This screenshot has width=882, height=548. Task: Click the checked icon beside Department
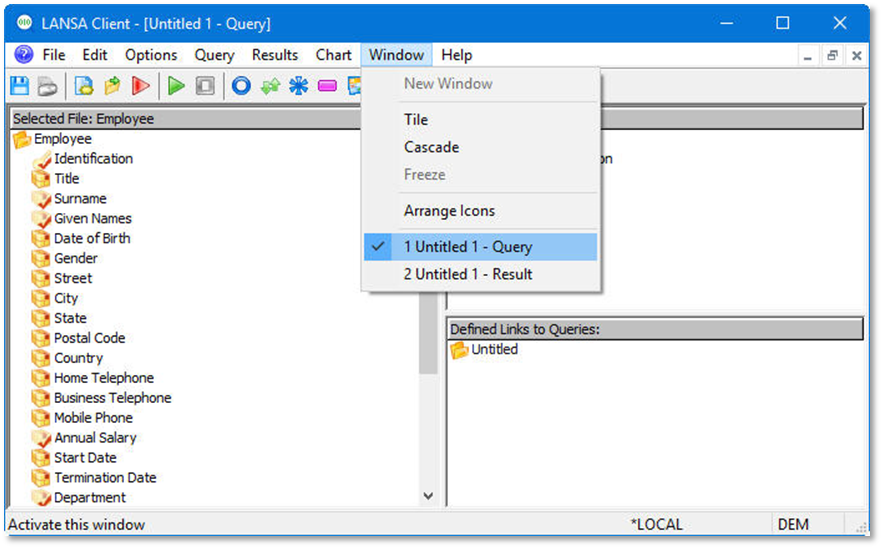[x=42, y=498]
